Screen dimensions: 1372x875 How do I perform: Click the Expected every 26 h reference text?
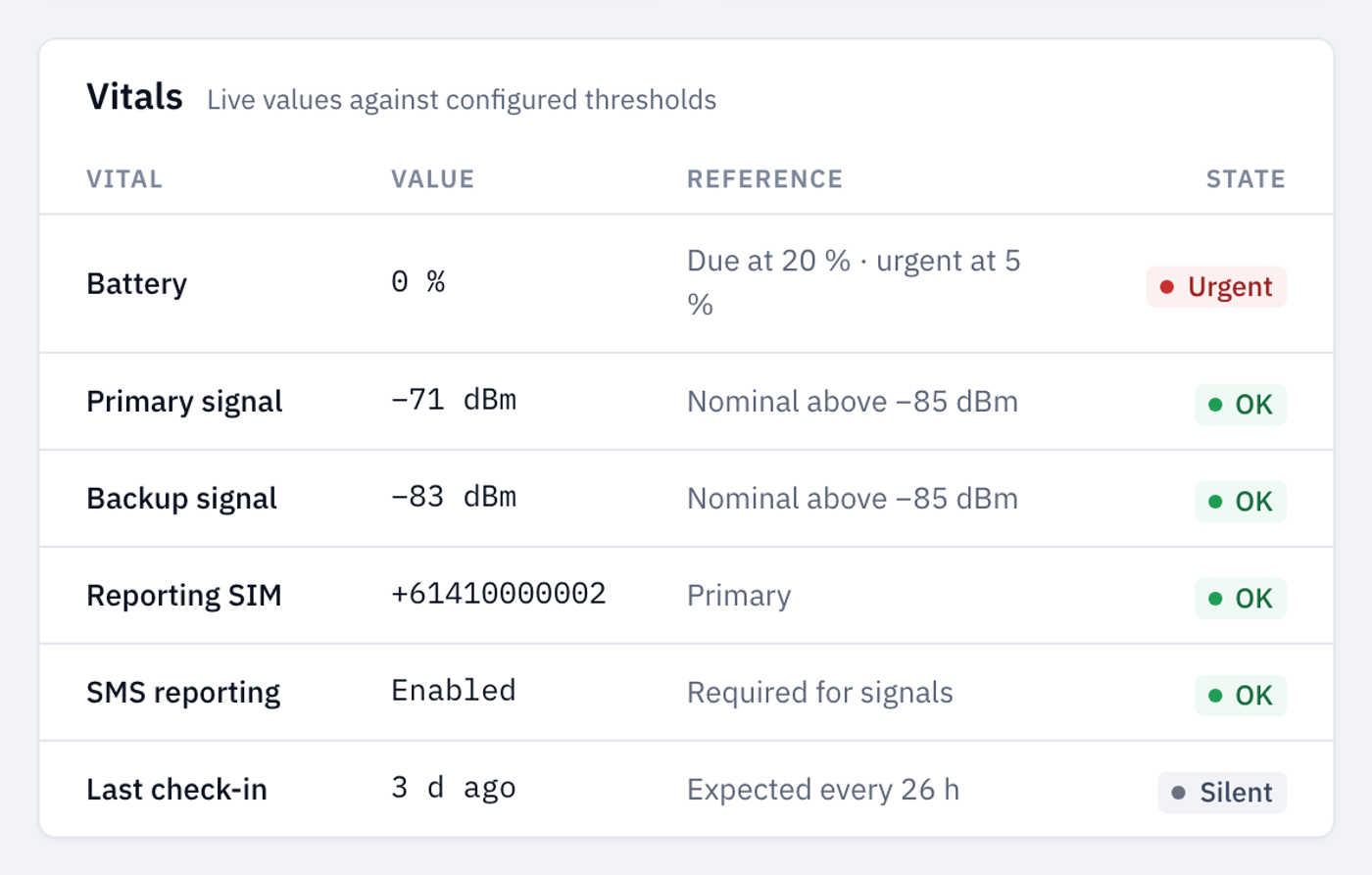823,790
